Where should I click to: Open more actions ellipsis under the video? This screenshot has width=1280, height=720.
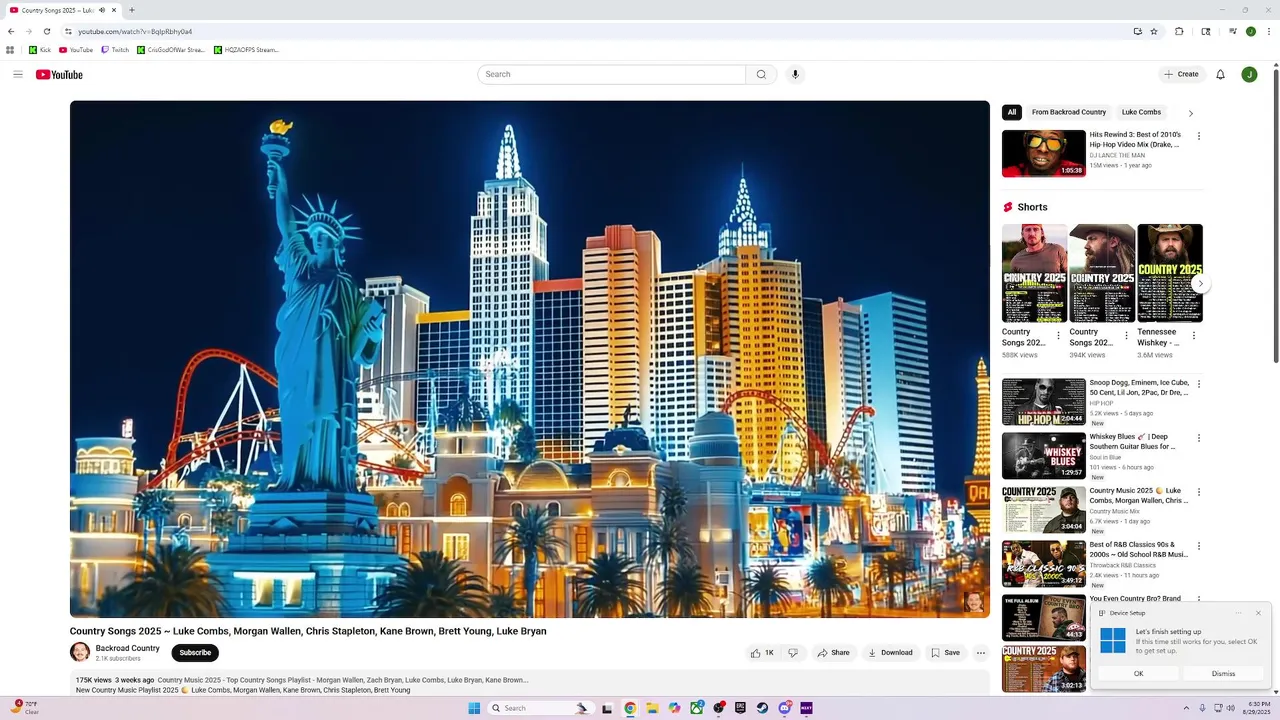click(981, 653)
